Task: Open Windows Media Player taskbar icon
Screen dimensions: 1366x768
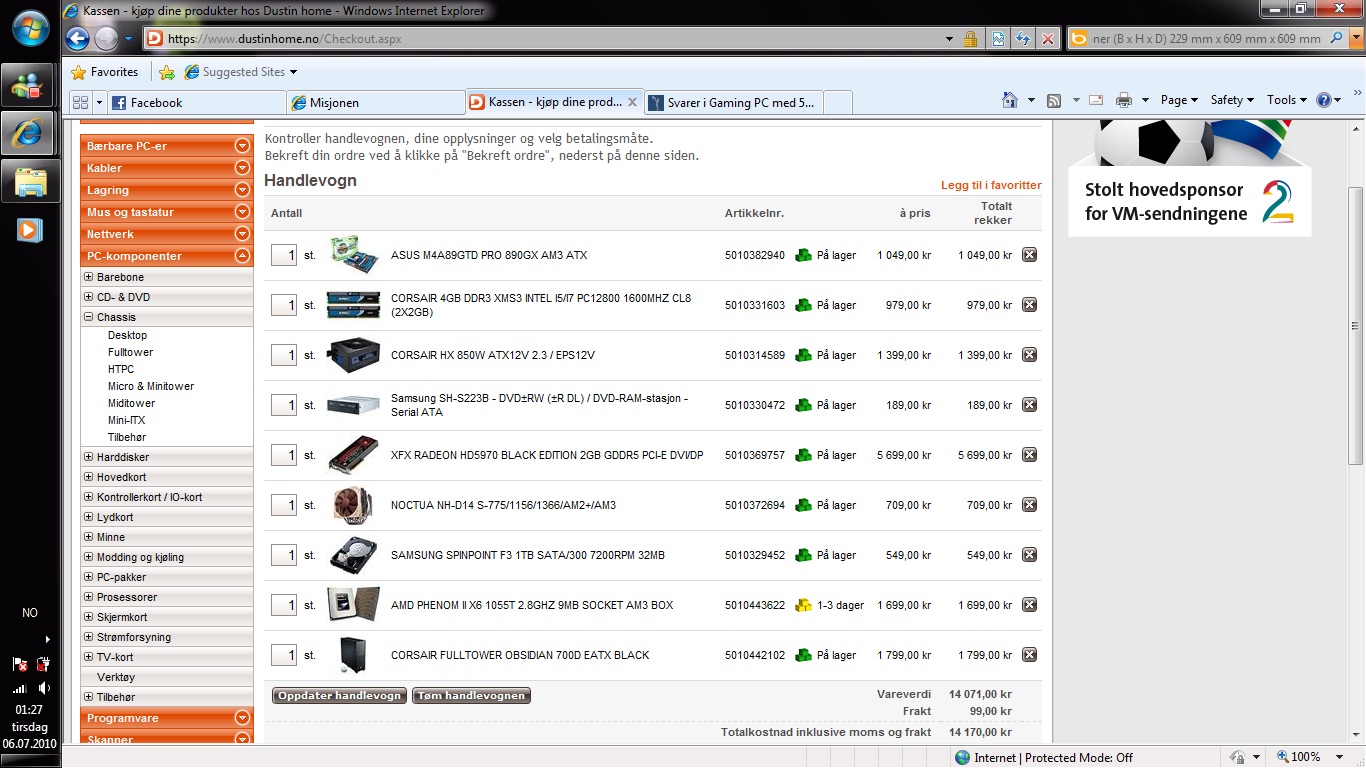Action: (30, 230)
